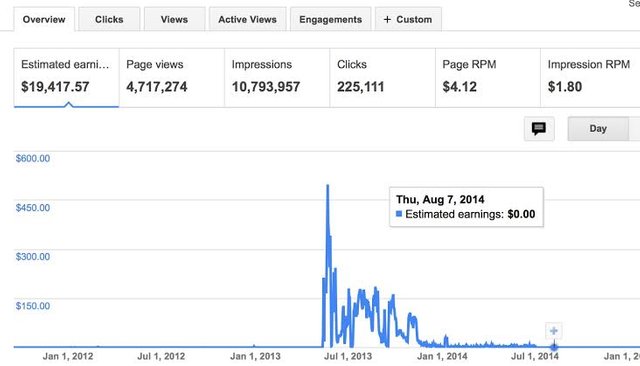
Task: Open the chart notes comment icon
Action: 539,129
